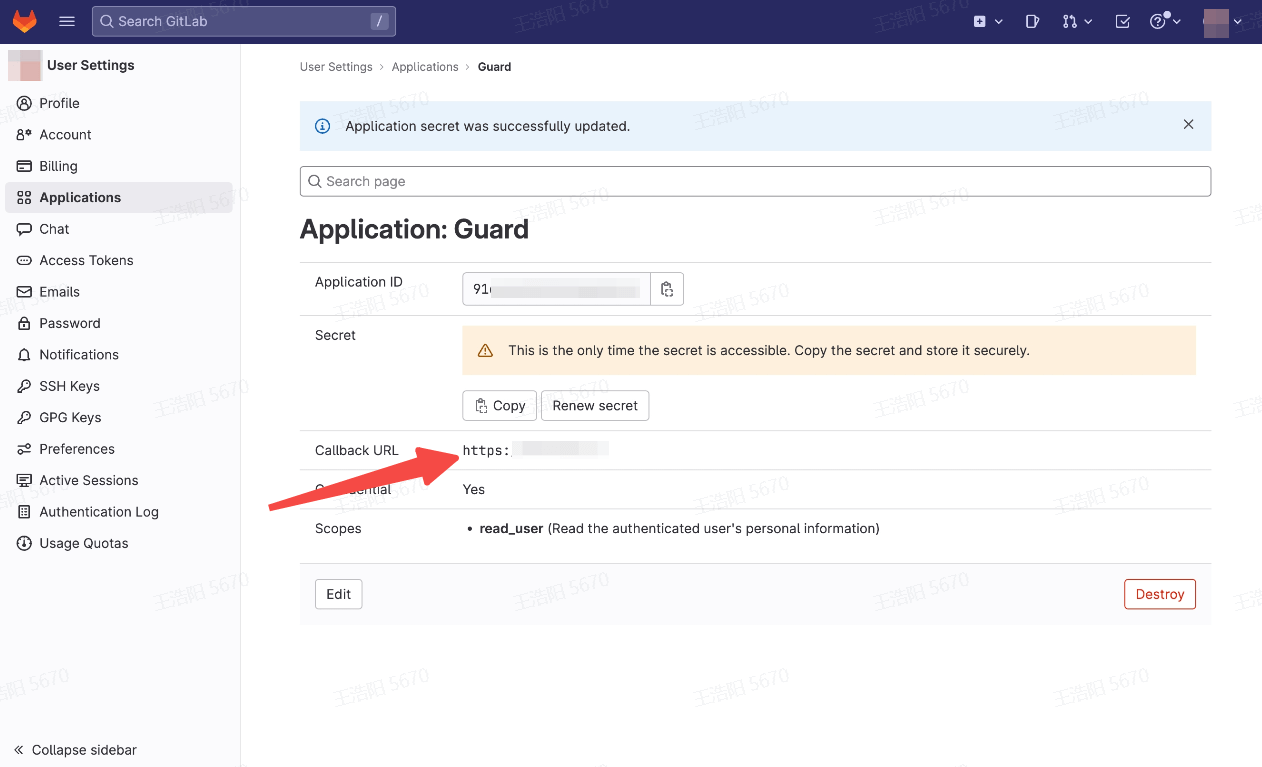Screen dimensions: 1262x767
Task: Open the Issues icon in top bar
Action: pyautogui.click(x=1032, y=21)
